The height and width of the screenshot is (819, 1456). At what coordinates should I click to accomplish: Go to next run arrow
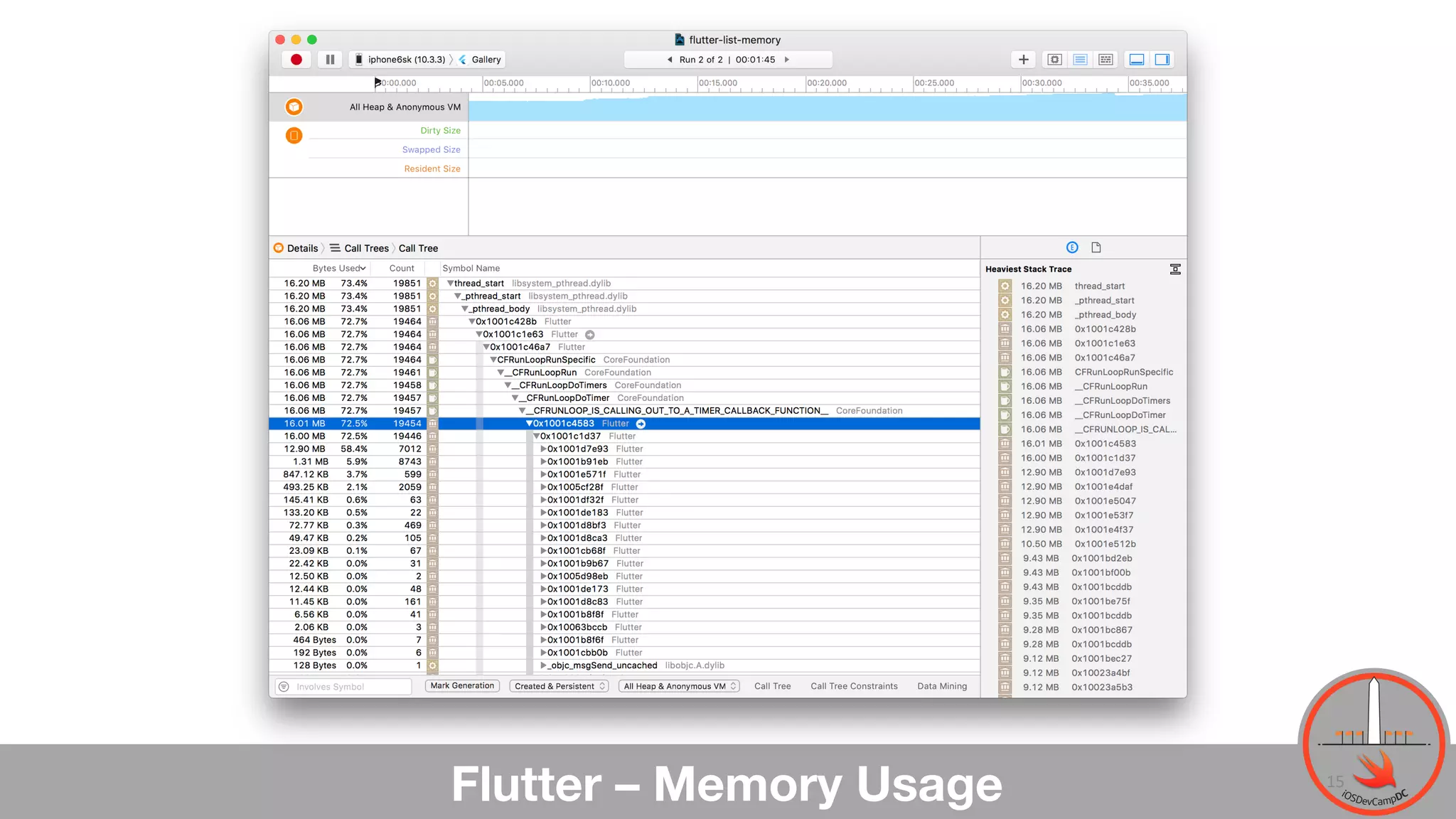coord(786,60)
